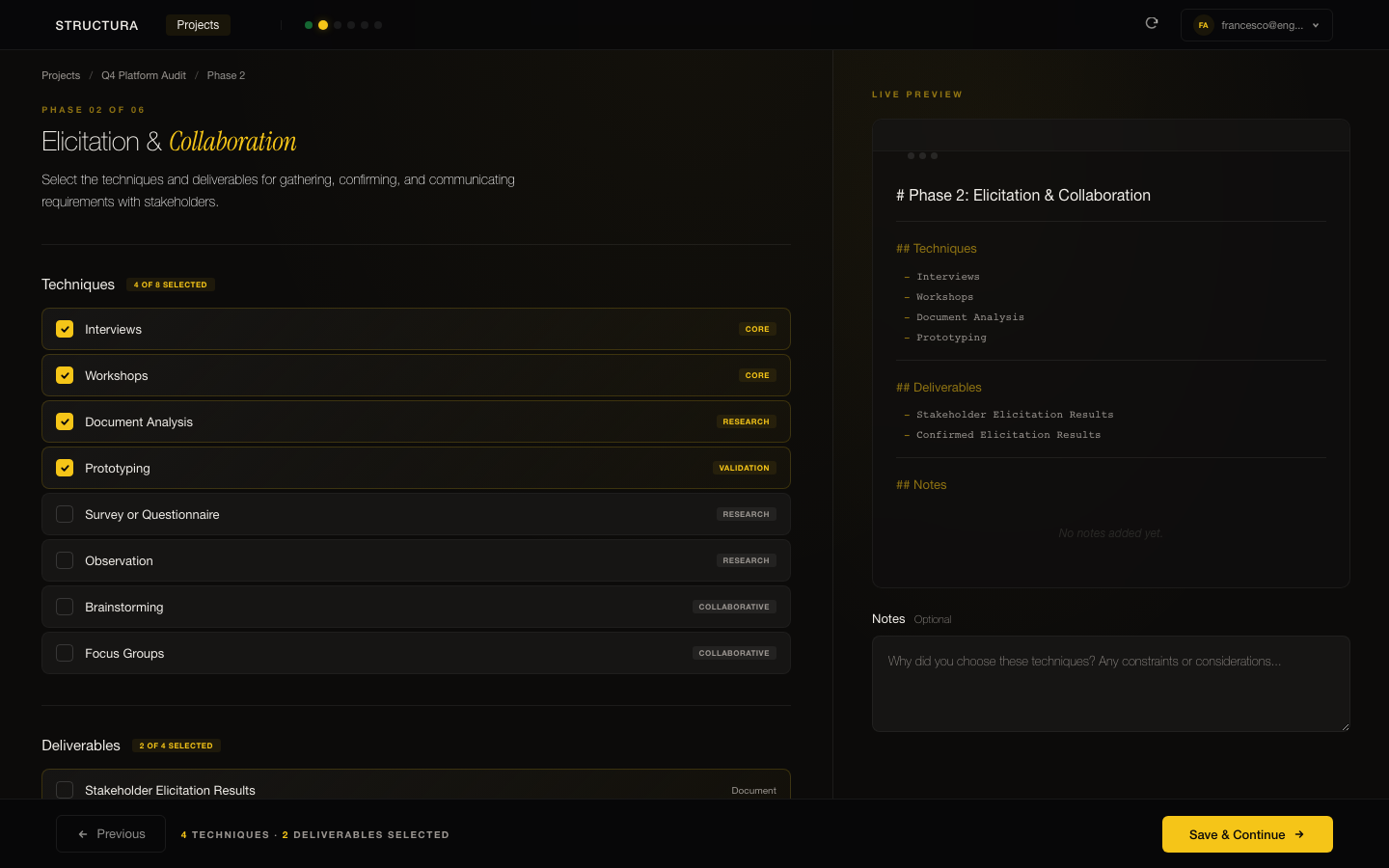The width and height of the screenshot is (1389, 868).
Task: Click inside the Notes text area
Action: coord(1111,683)
